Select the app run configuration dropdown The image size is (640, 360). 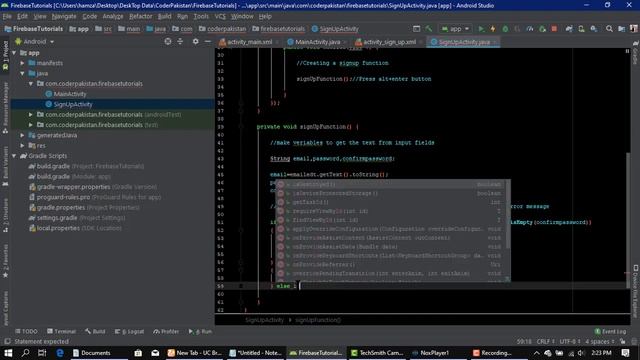[456, 29]
